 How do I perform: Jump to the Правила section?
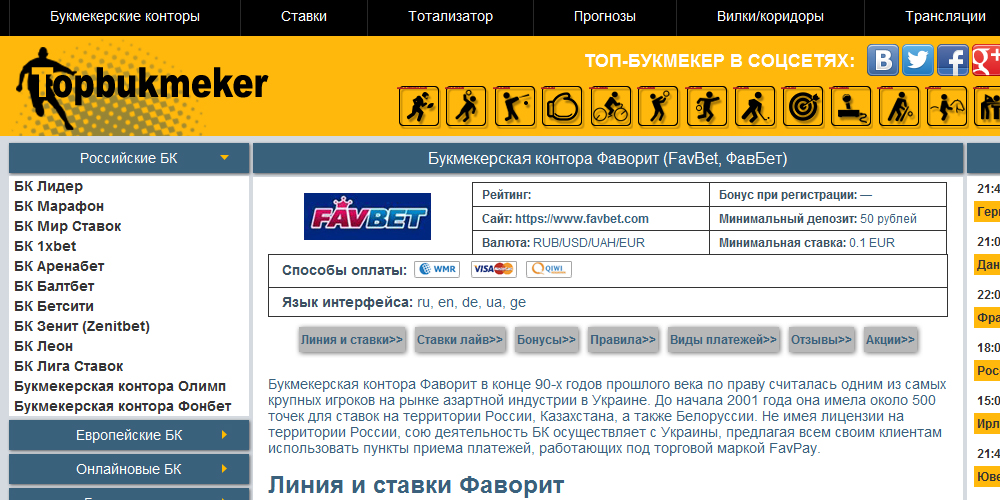623,340
